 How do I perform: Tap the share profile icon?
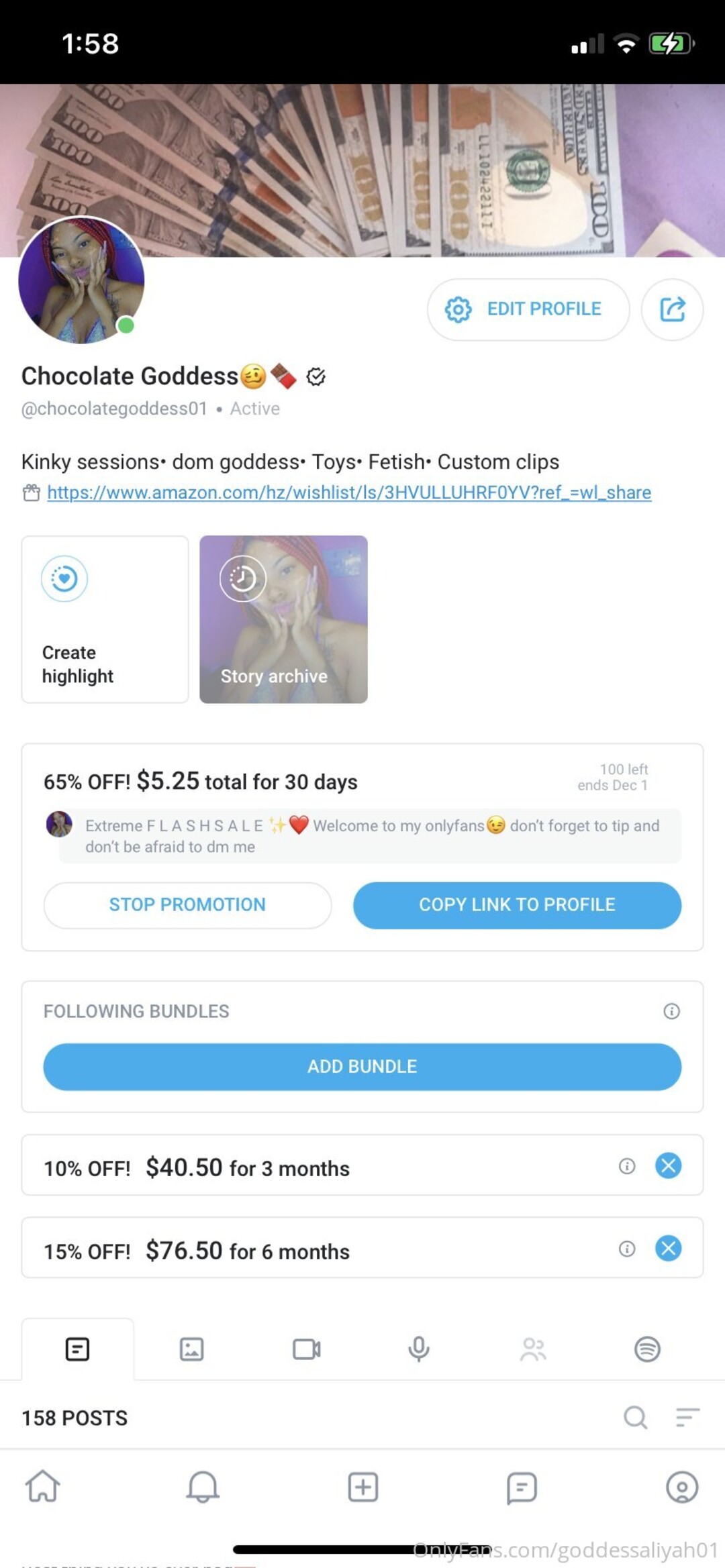click(x=672, y=309)
